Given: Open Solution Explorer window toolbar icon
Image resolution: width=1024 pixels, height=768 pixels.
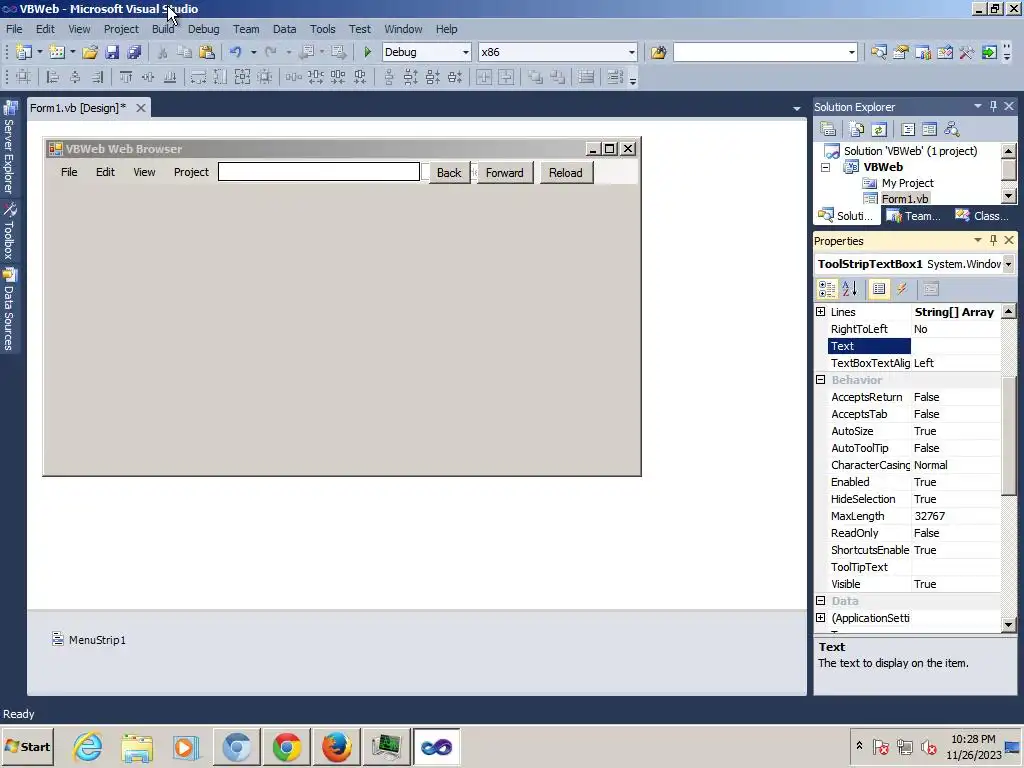Looking at the screenshot, I should [878, 52].
